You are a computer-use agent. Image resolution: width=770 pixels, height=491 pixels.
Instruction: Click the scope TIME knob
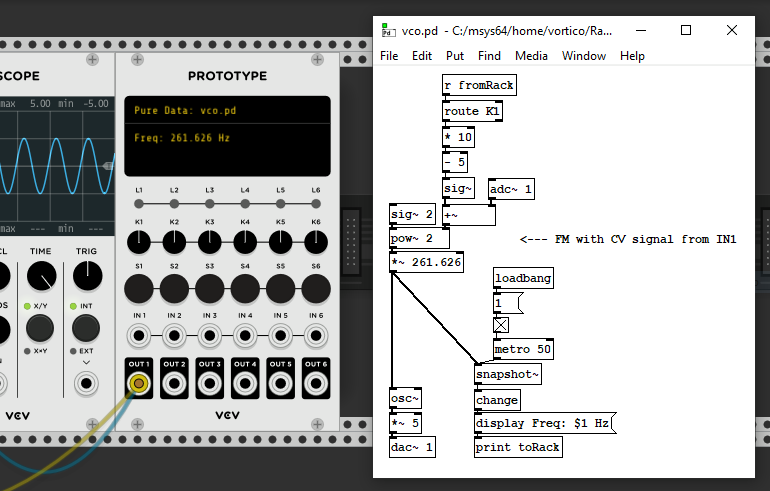(40, 278)
